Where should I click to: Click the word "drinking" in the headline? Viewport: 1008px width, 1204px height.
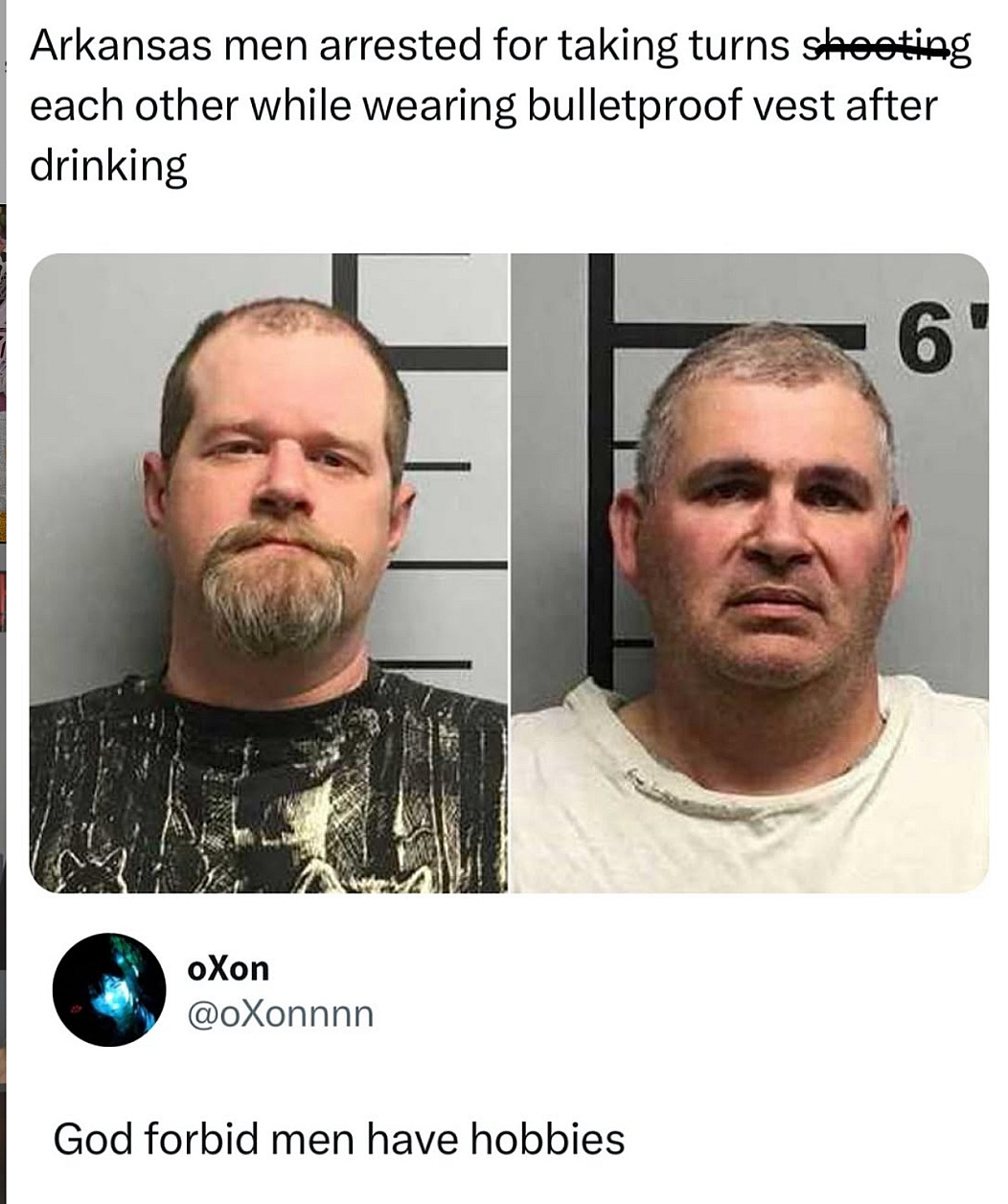click(108, 166)
